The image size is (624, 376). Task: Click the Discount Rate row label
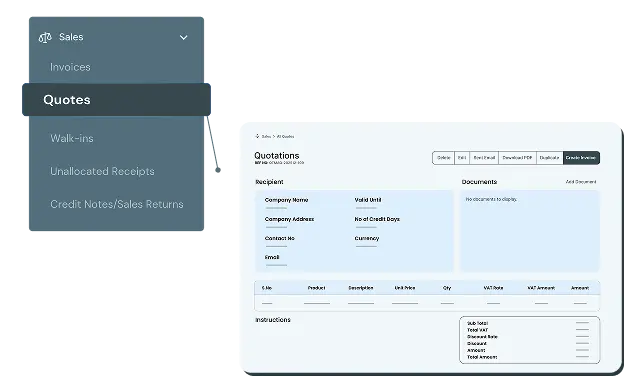(x=482, y=337)
